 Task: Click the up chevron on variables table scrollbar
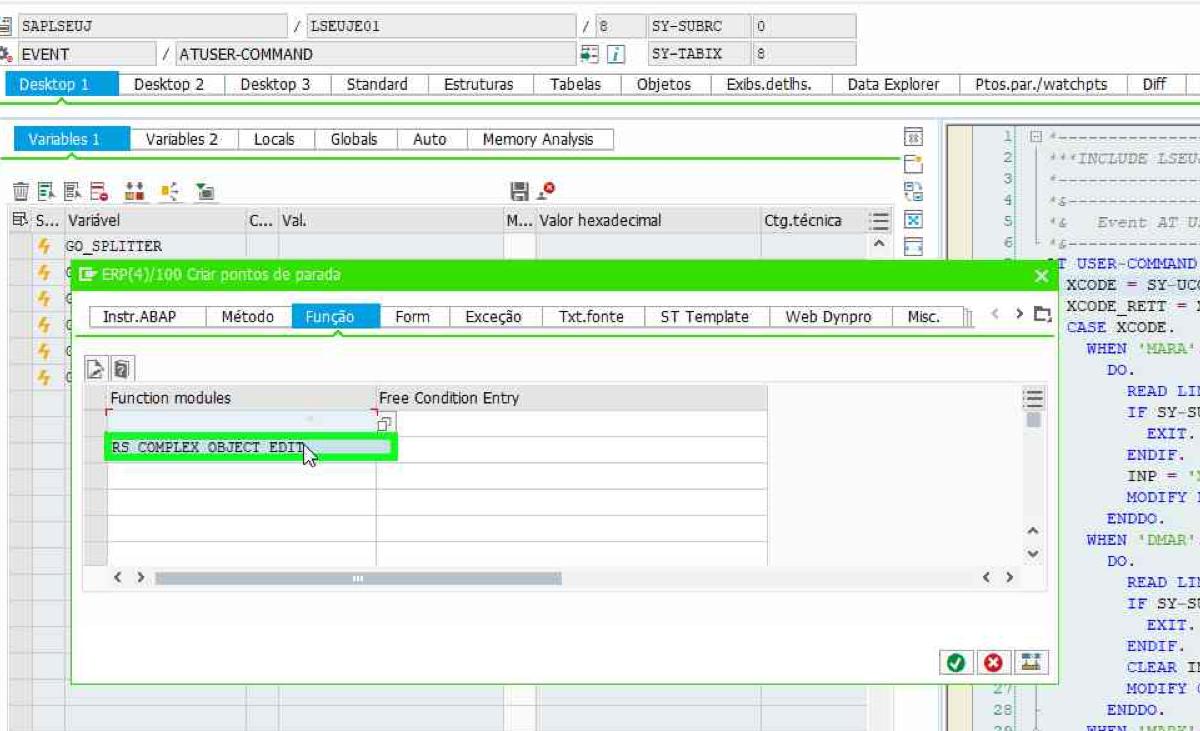(x=879, y=243)
